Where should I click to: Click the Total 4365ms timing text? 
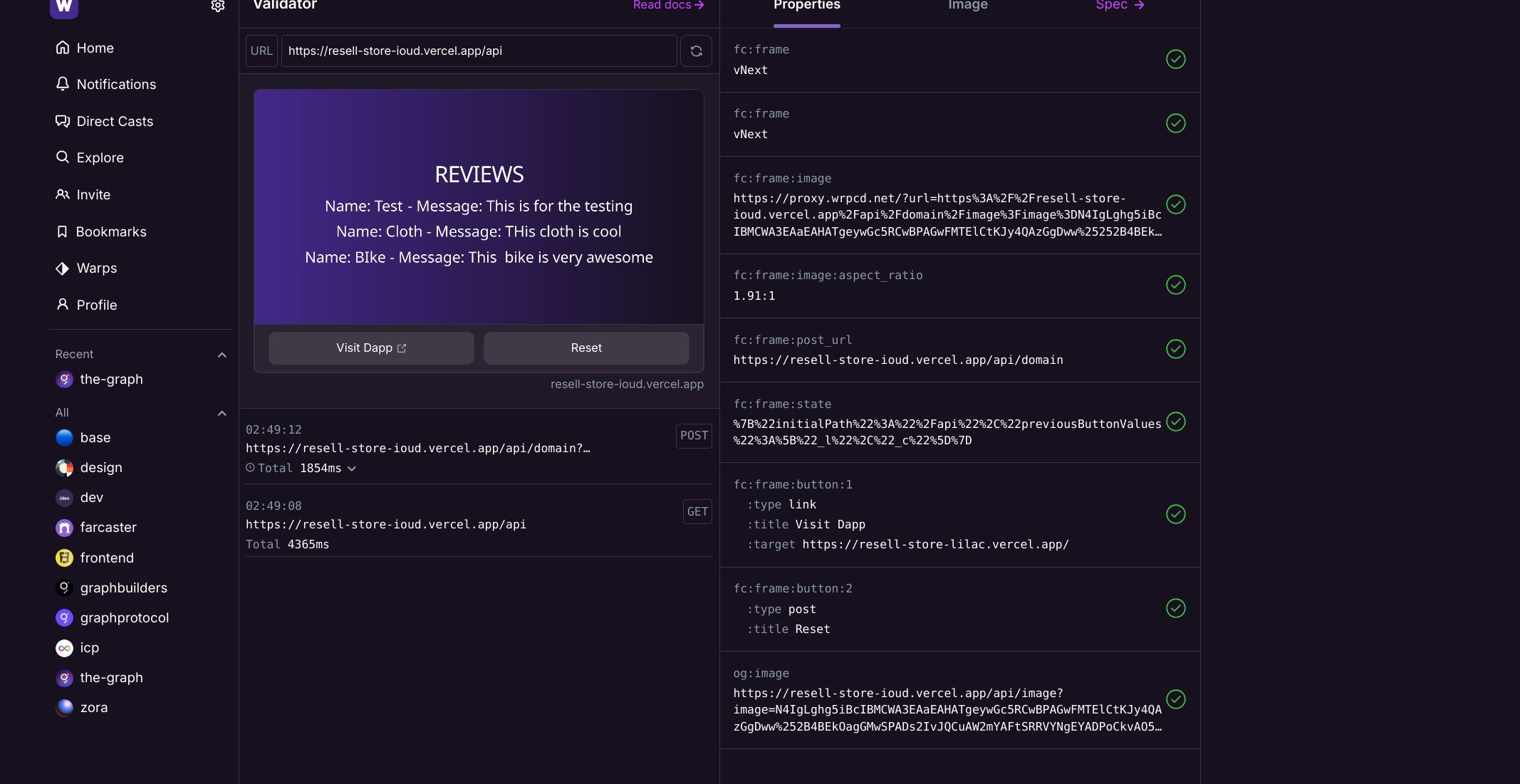pyautogui.click(x=287, y=545)
